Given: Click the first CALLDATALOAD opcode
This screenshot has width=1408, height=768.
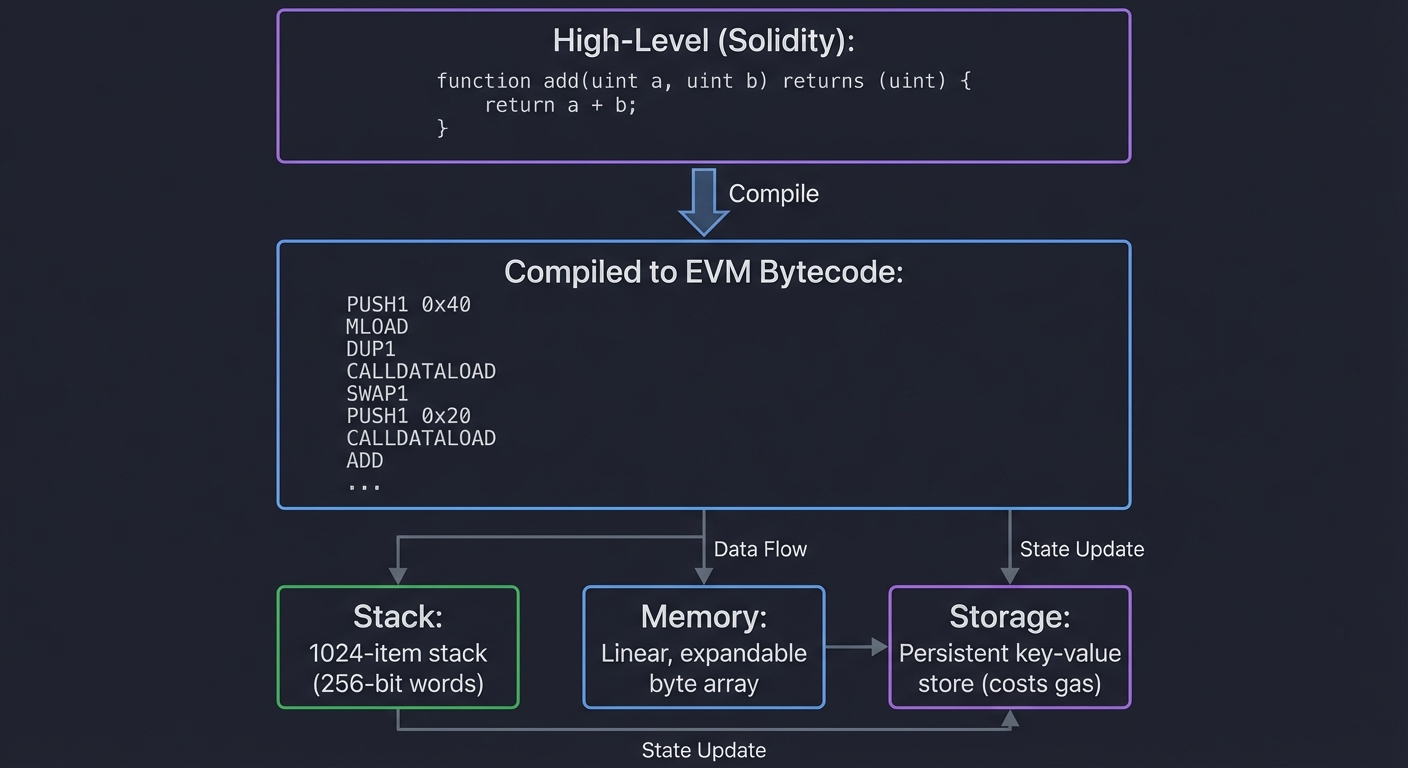Looking at the screenshot, I should 421,371.
